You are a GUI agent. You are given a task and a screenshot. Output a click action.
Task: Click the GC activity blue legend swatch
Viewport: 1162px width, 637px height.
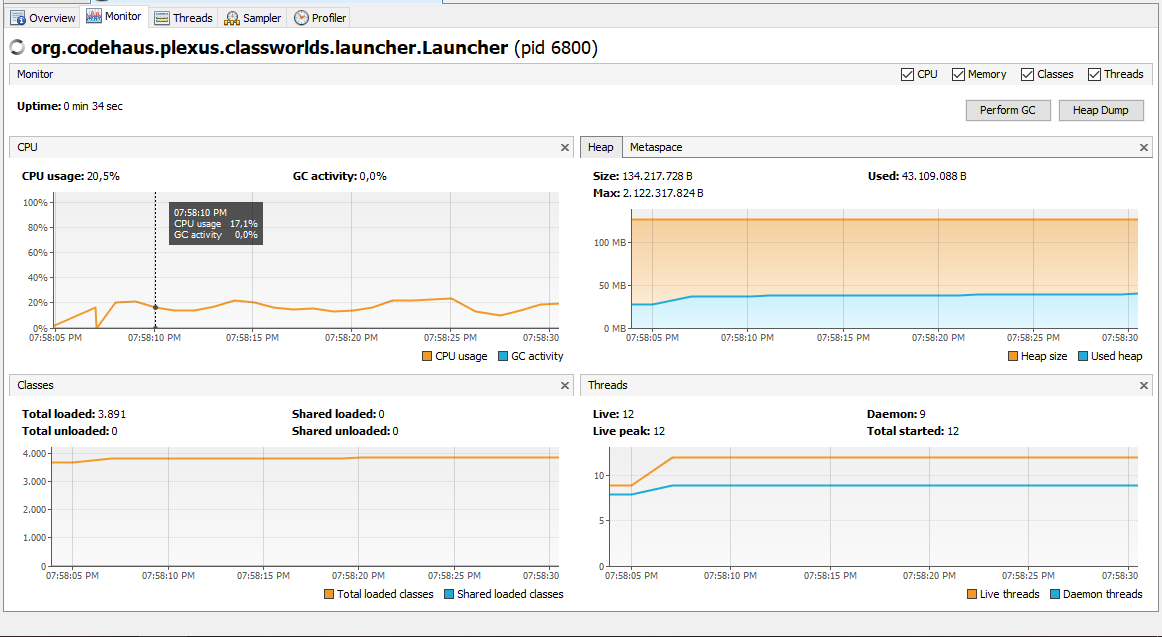click(502, 356)
